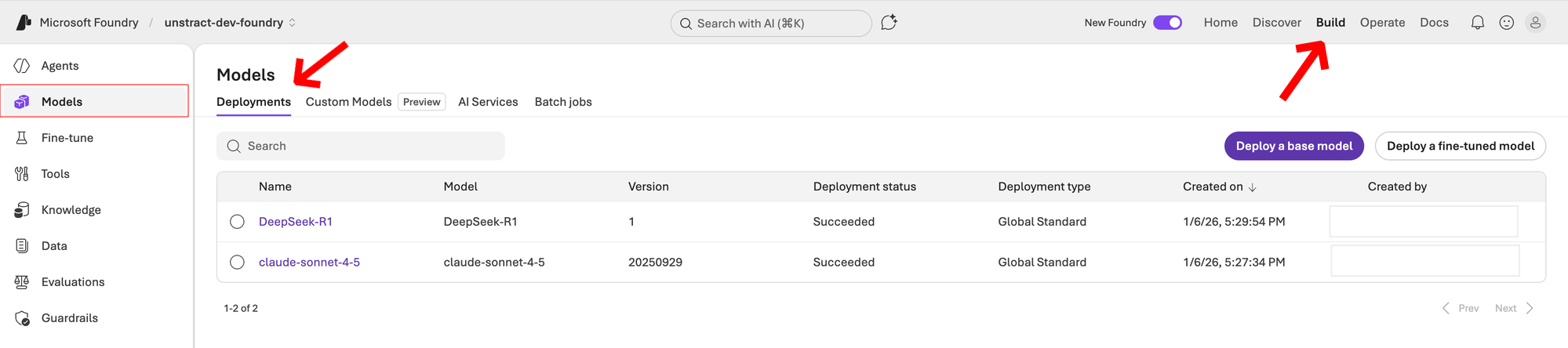Open the claude-sonnet-4-5 deployment link
Image resolution: width=1568 pixels, height=348 pixels.
tap(309, 263)
